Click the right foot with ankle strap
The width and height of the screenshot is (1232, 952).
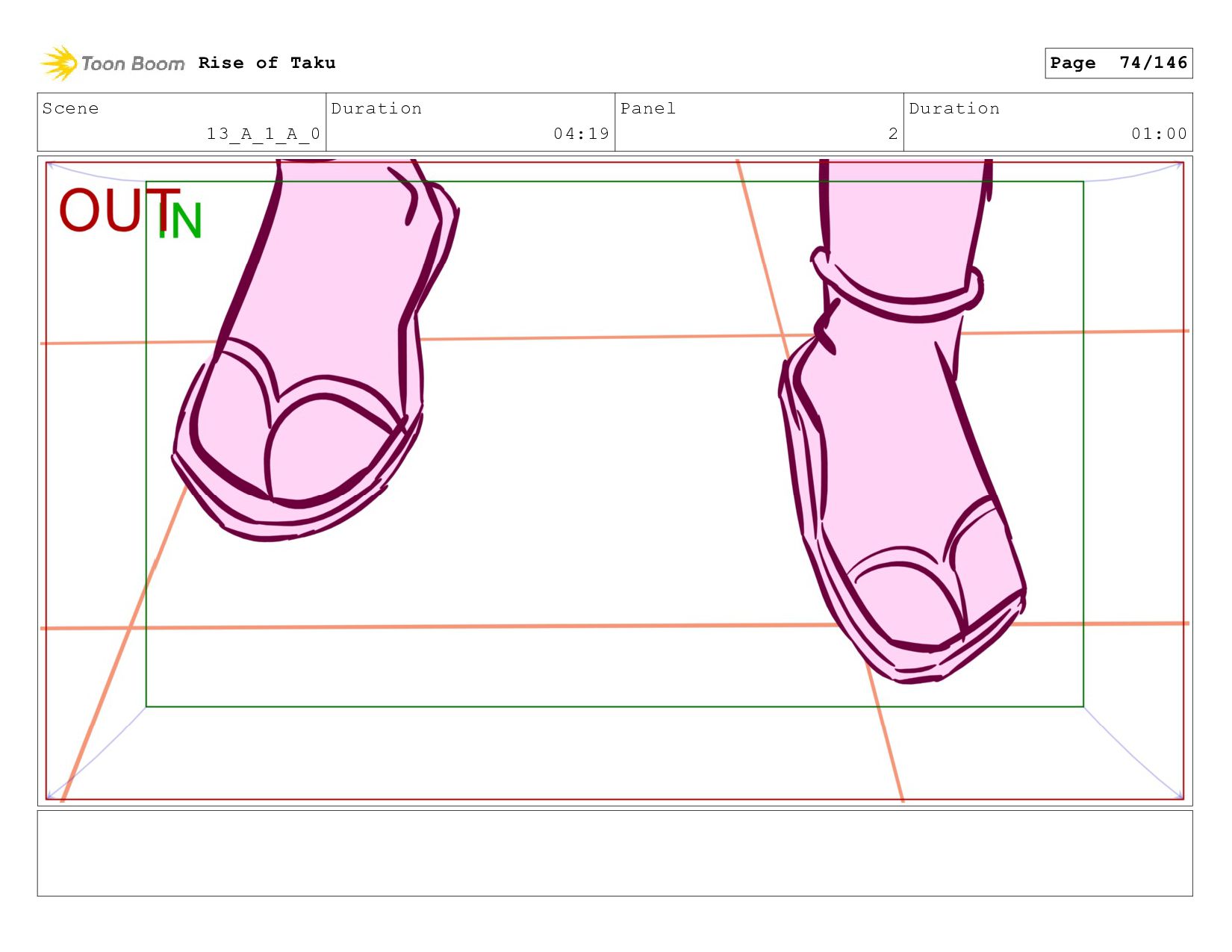click(902, 420)
